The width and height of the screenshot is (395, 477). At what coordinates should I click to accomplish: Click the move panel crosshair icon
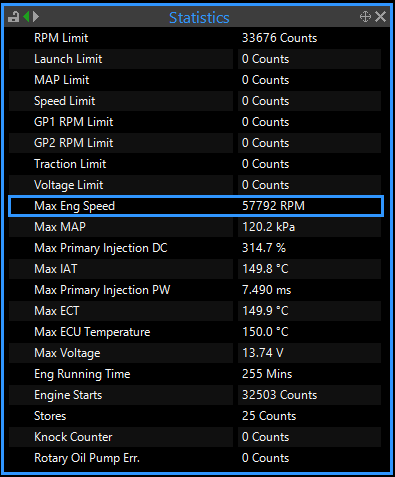click(365, 16)
